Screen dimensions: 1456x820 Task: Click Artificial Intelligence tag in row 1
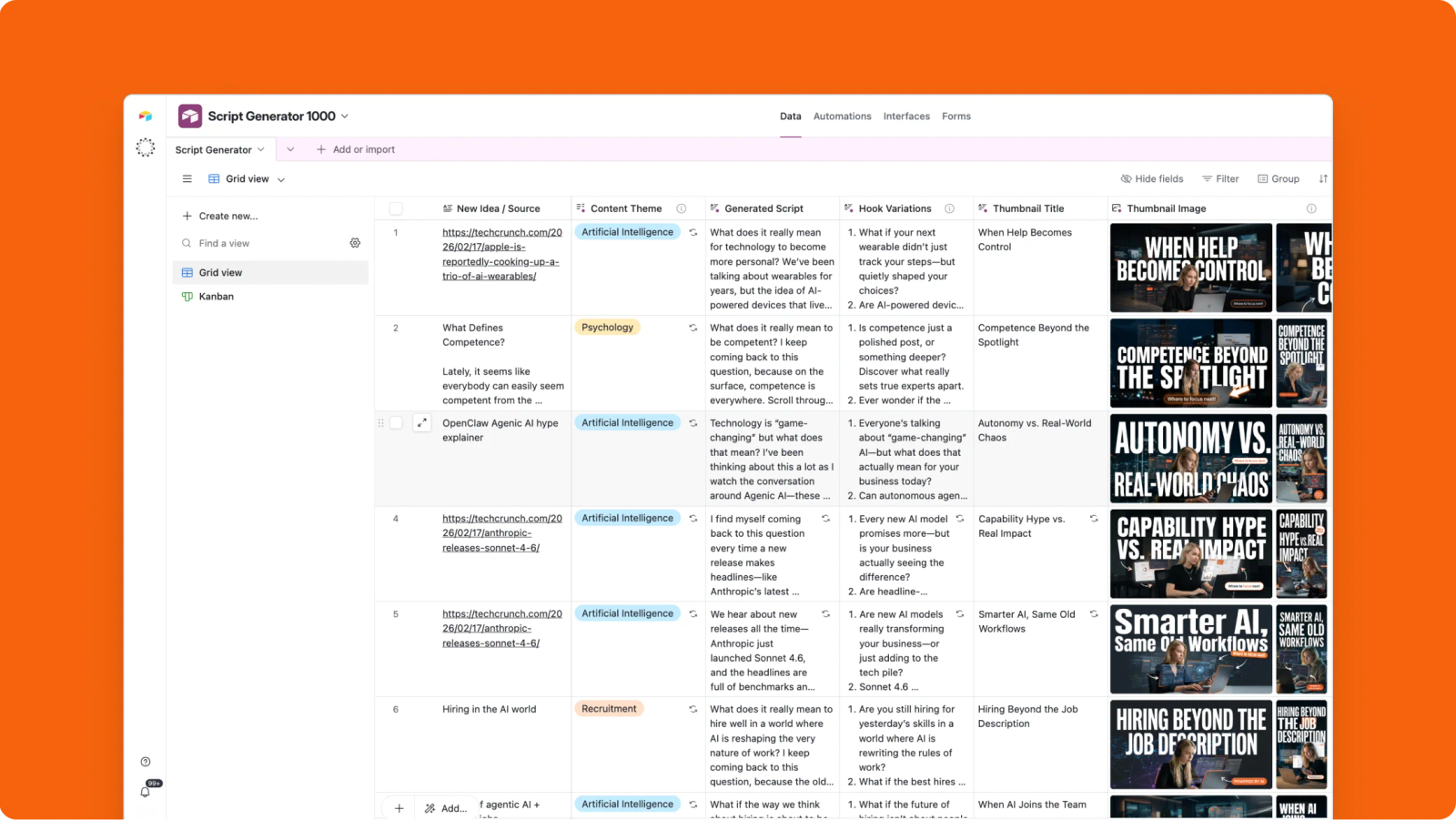628,232
